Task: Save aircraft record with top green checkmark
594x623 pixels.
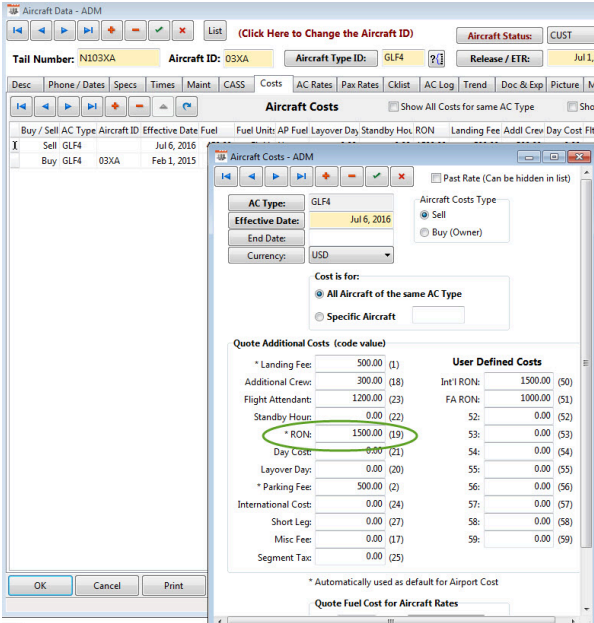Action: [x=159, y=31]
